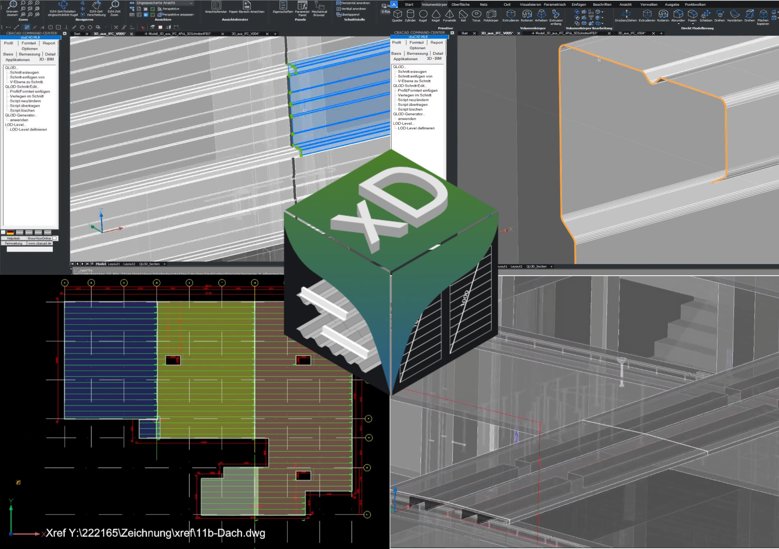This screenshot has height=549, width=779.
Task: Select 'Profil/Formteil einfügen' in left panel tree
Action: (30, 91)
